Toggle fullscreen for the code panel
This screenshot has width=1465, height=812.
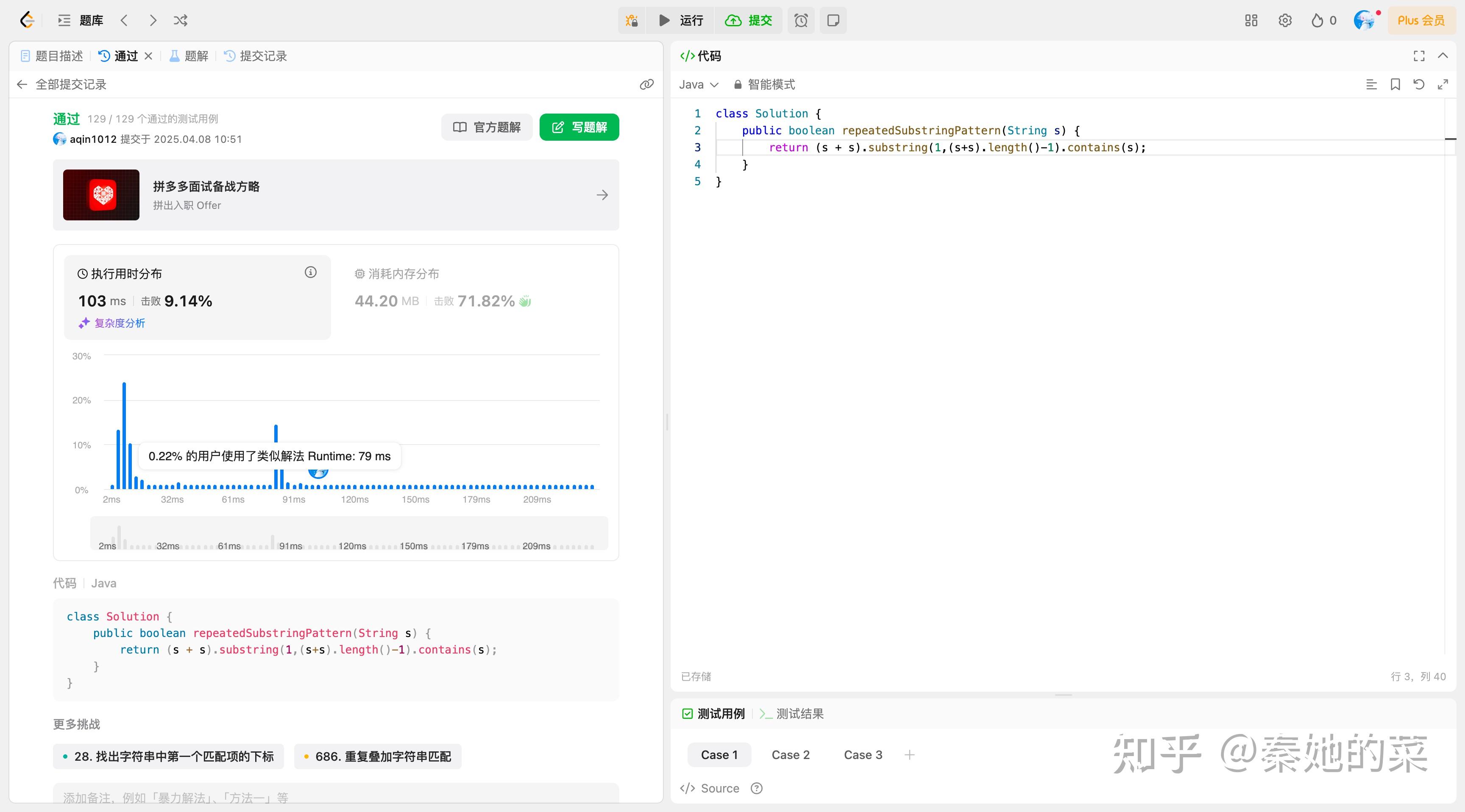click(x=1419, y=56)
